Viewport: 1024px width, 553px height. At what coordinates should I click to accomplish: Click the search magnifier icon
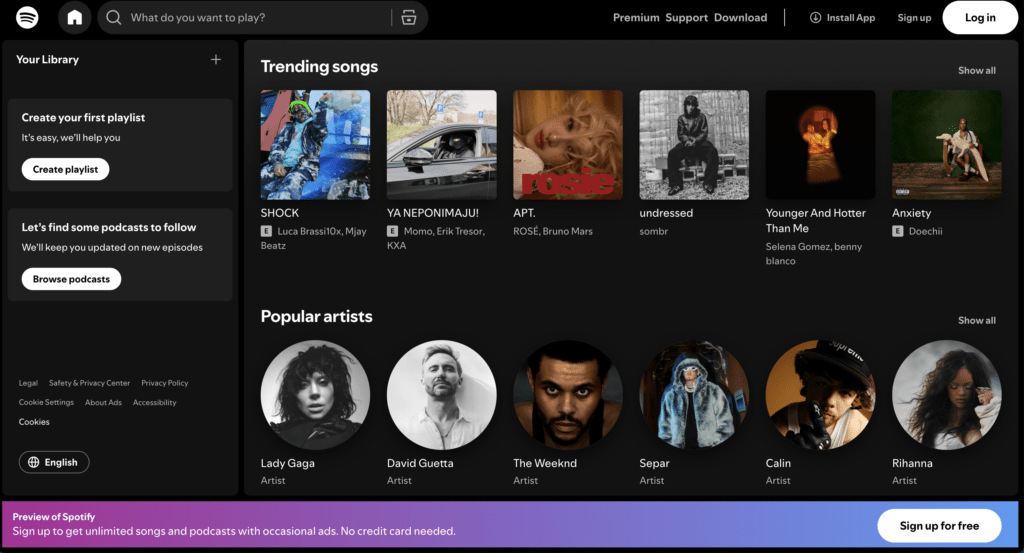point(114,18)
